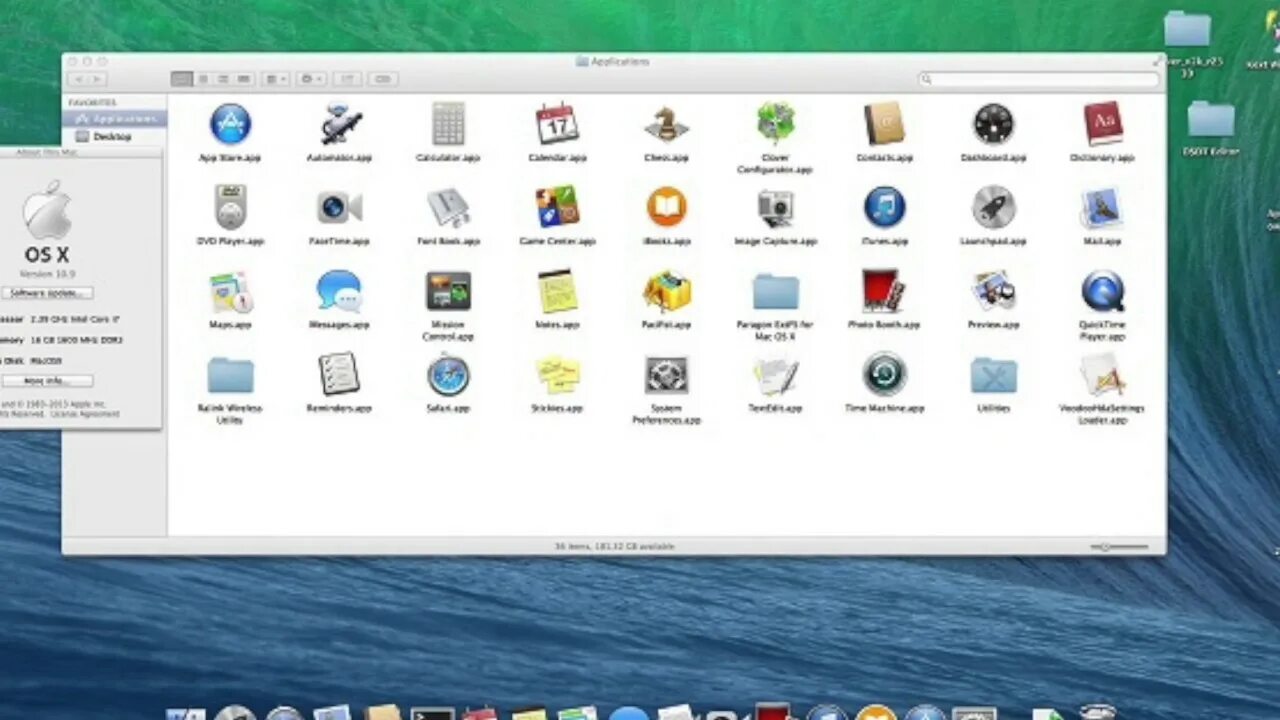Select Dashboard.app icon
Viewport: 1280px width, 720px height.
tap(993, 125)
